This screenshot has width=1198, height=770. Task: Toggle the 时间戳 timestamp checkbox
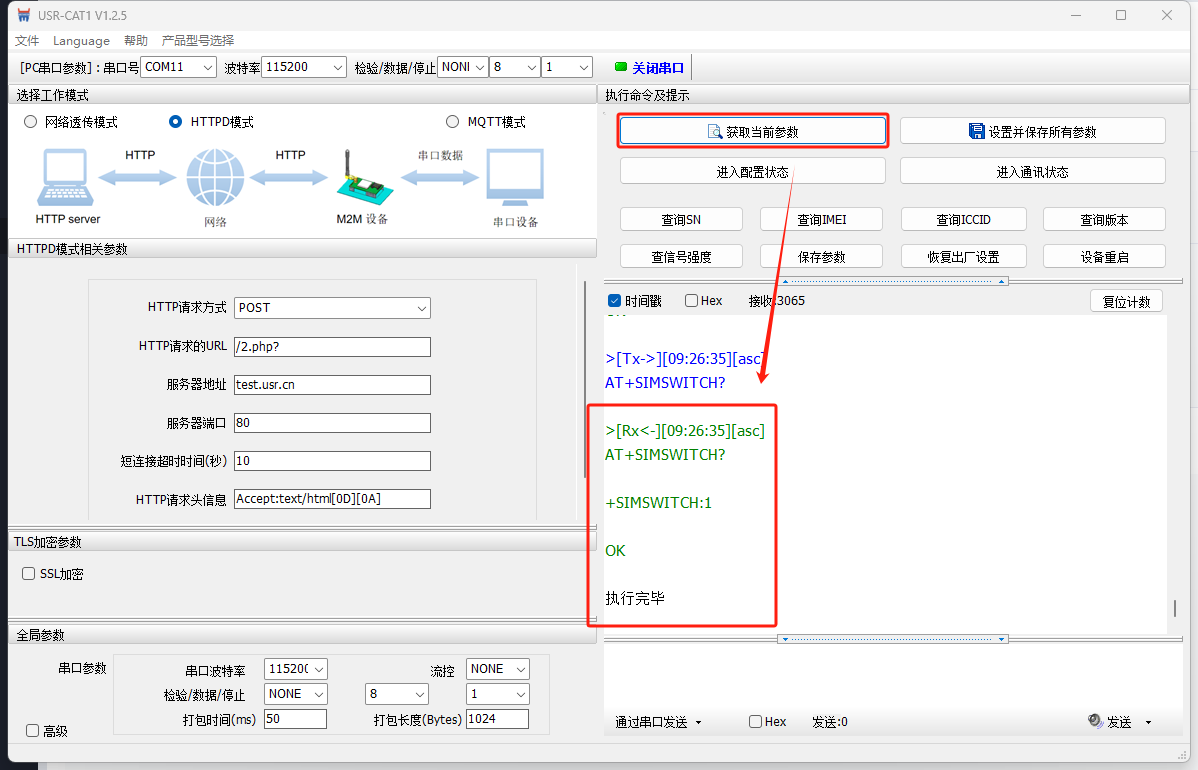click(614, 301)
